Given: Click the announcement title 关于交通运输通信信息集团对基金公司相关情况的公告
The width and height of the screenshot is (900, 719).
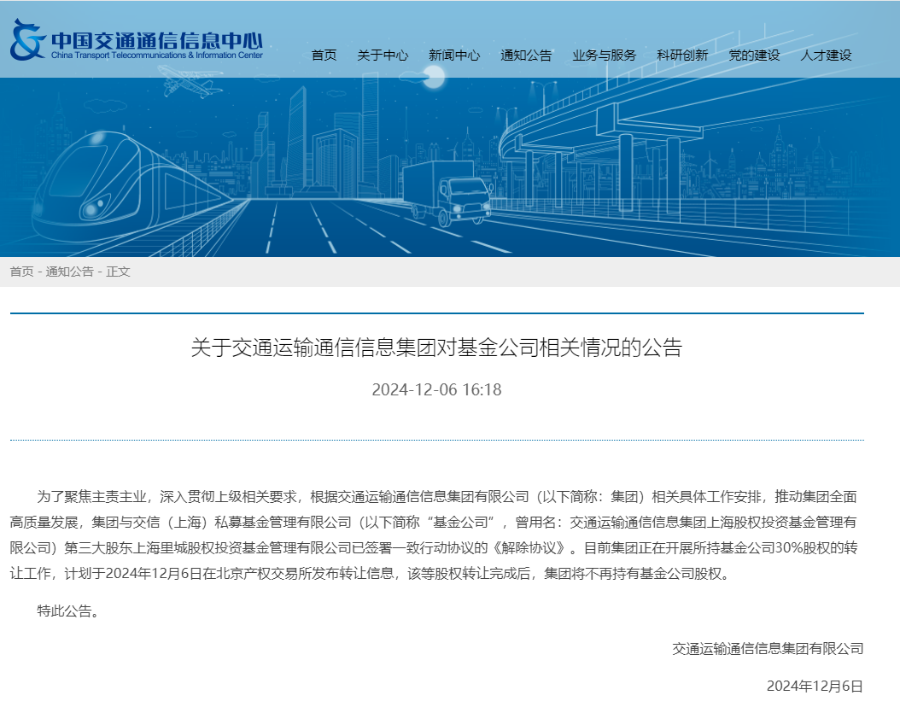Looking at the screenshot, I should (436, 348).
